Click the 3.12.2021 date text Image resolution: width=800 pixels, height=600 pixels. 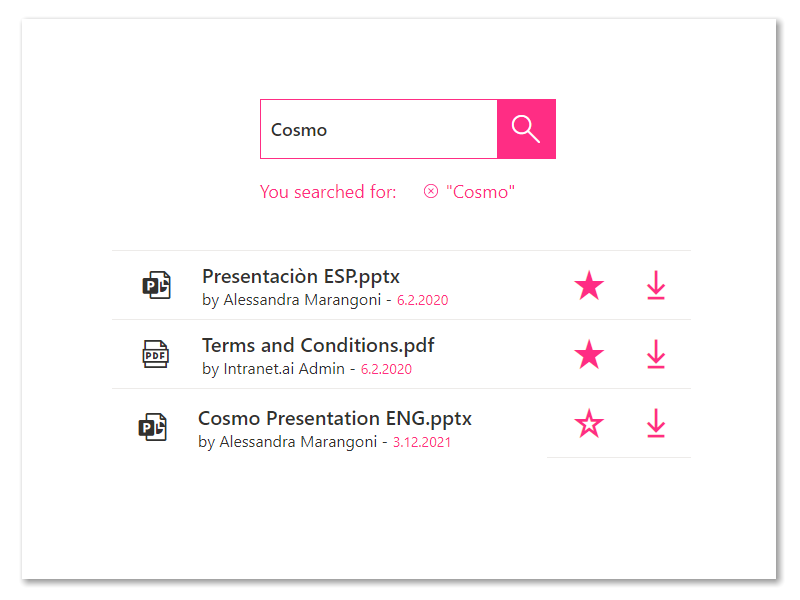point(421,442)
